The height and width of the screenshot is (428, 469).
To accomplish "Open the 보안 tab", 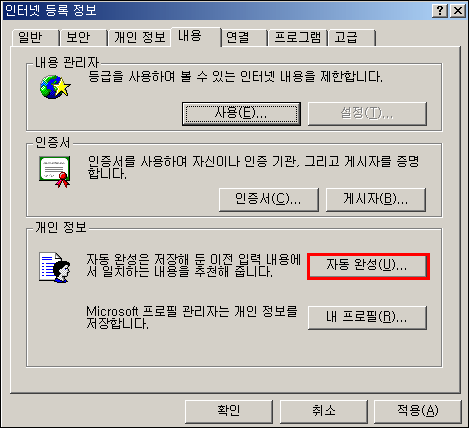I will click(x=83, y=37).
